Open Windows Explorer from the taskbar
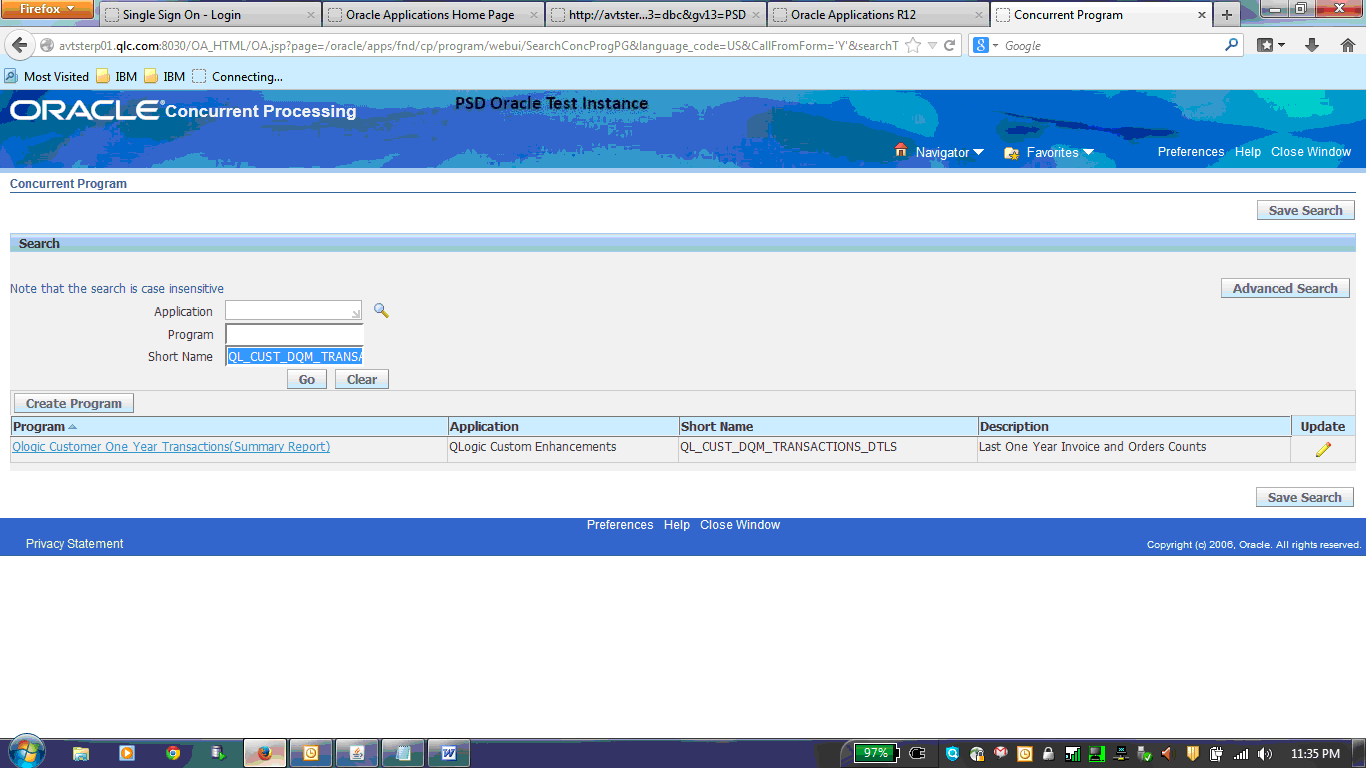 tap(81, 753)
